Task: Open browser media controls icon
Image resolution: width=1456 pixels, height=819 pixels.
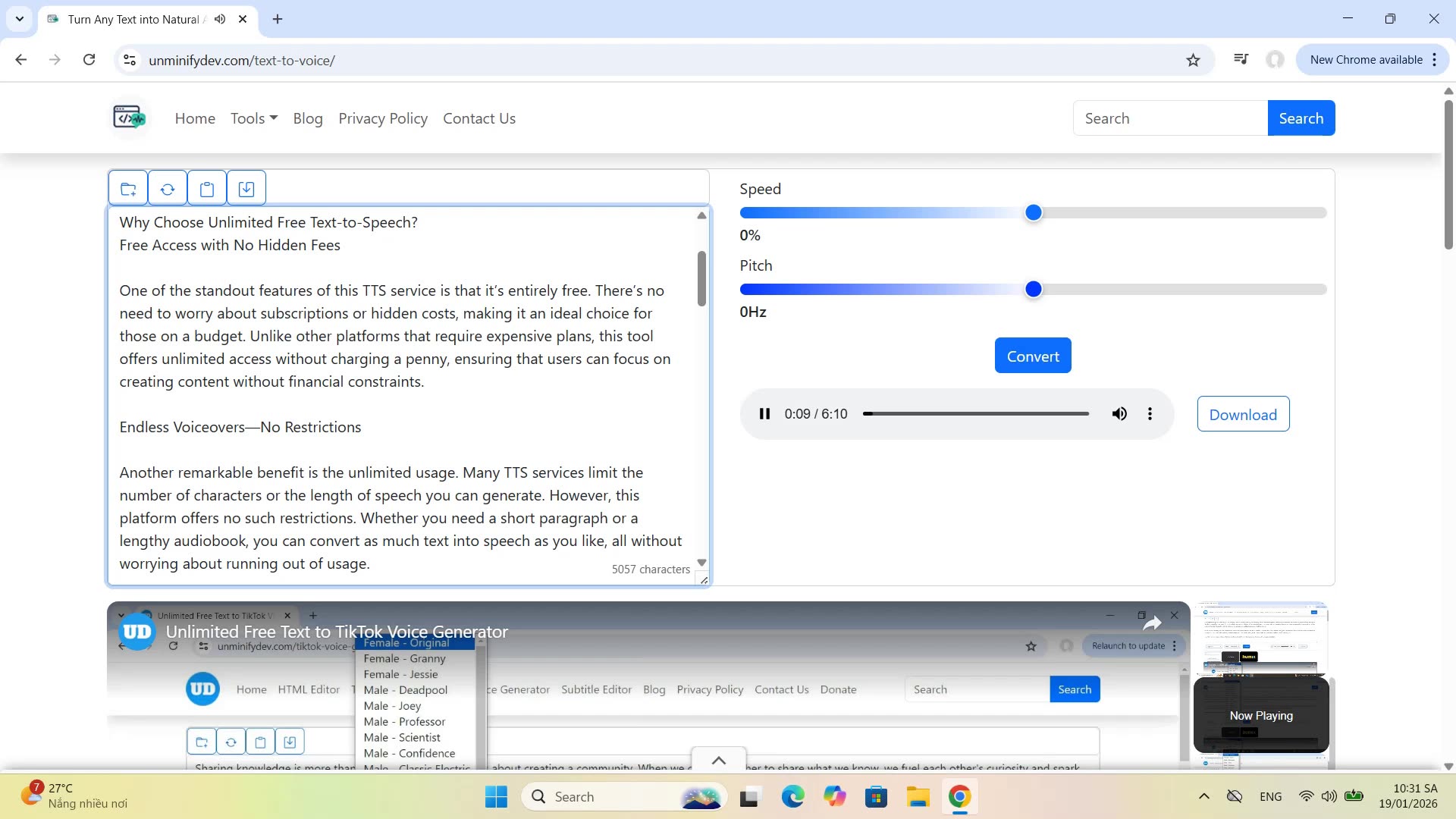Action: (x=1241, y=59)
